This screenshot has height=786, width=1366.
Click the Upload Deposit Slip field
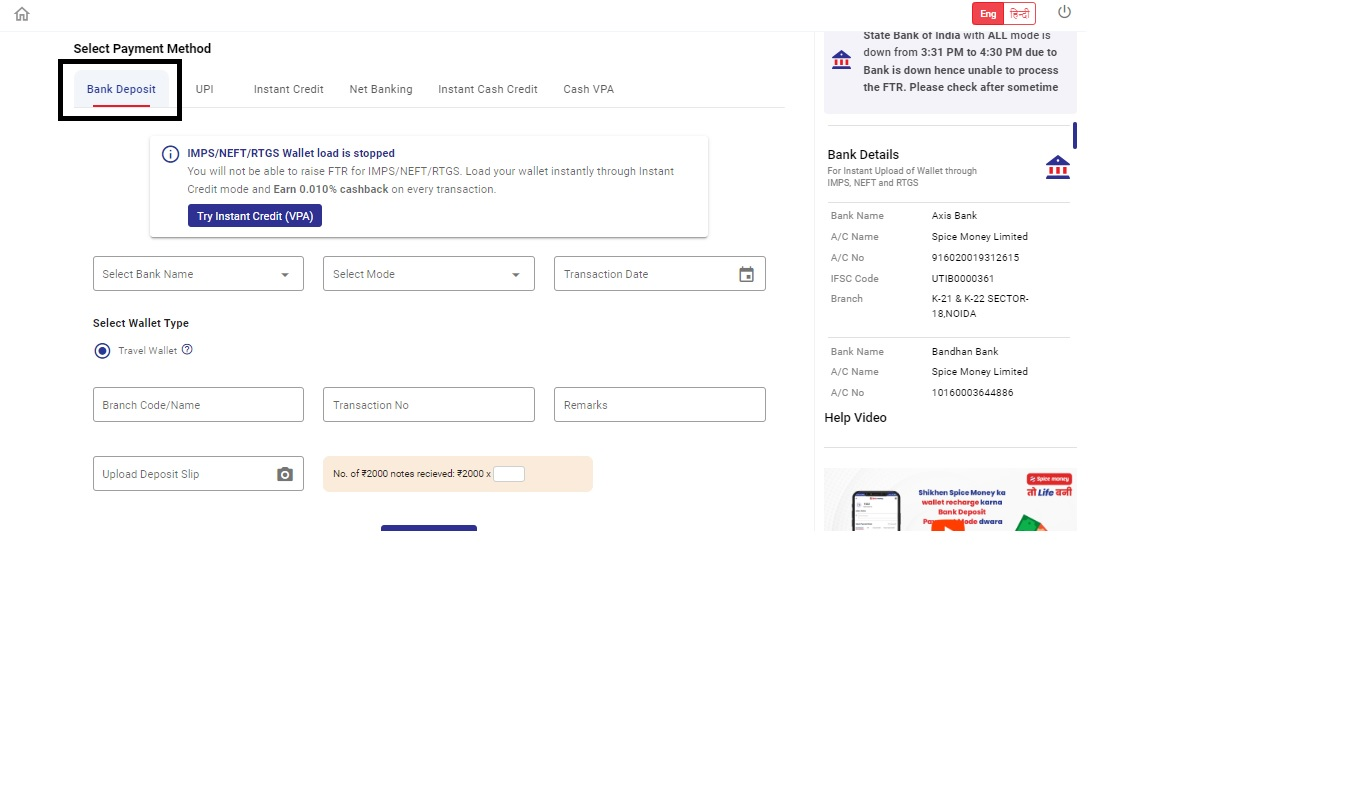click(x=198, y=474)
